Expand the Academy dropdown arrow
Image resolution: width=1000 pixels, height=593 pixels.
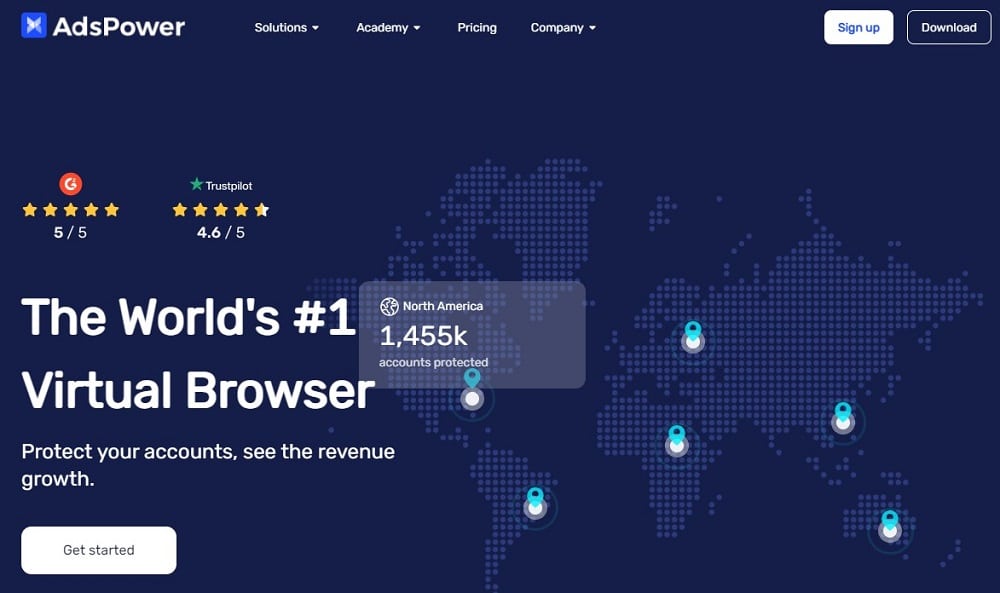click(x=417, y=28)
